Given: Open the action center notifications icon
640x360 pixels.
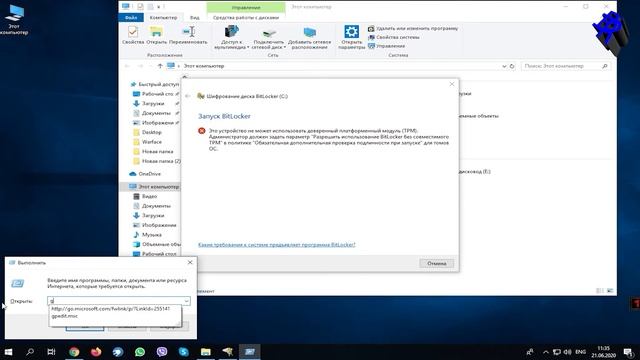Looking at the screenshot, I should [629, 352].
